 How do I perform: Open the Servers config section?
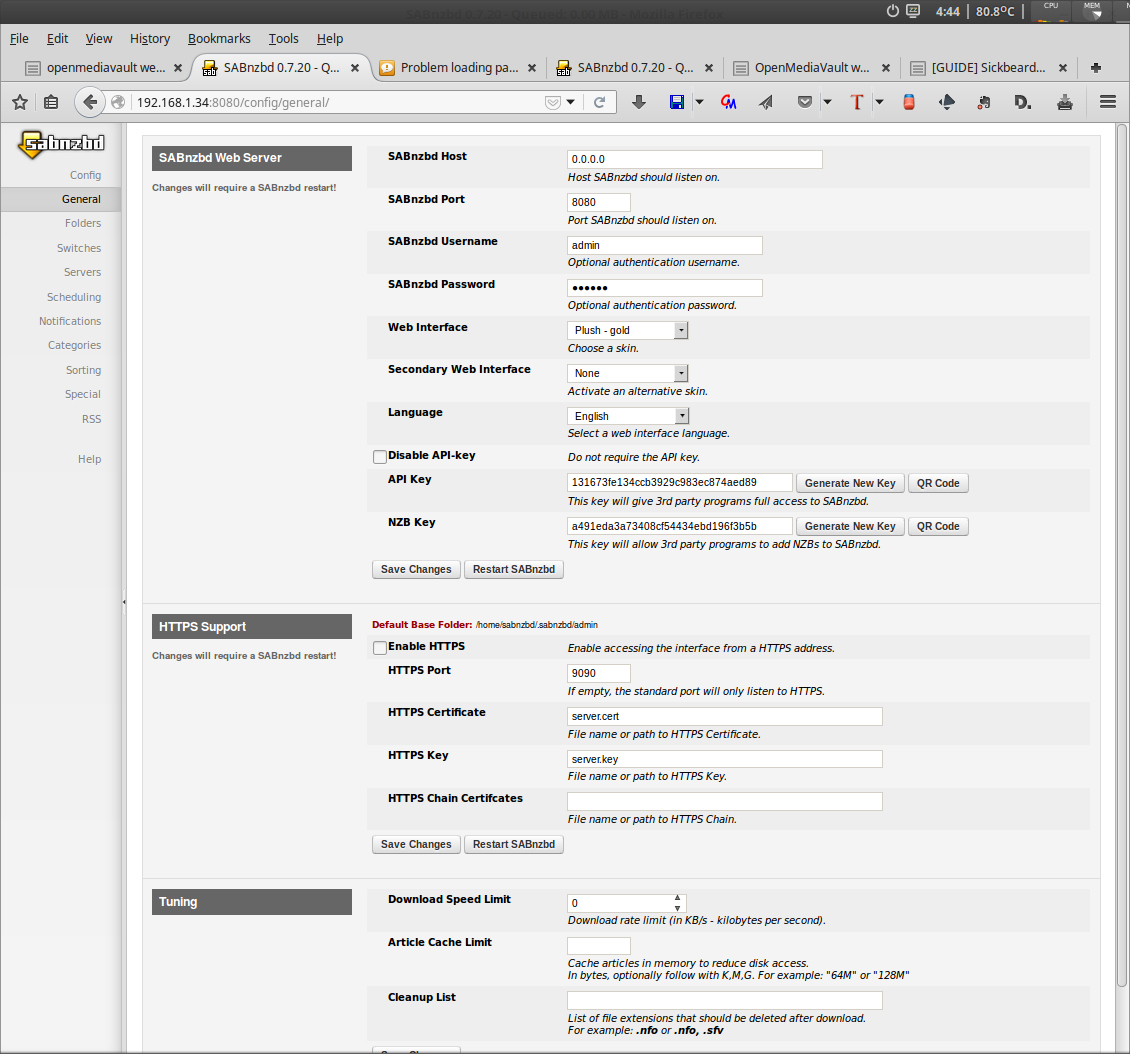point(82,272)
